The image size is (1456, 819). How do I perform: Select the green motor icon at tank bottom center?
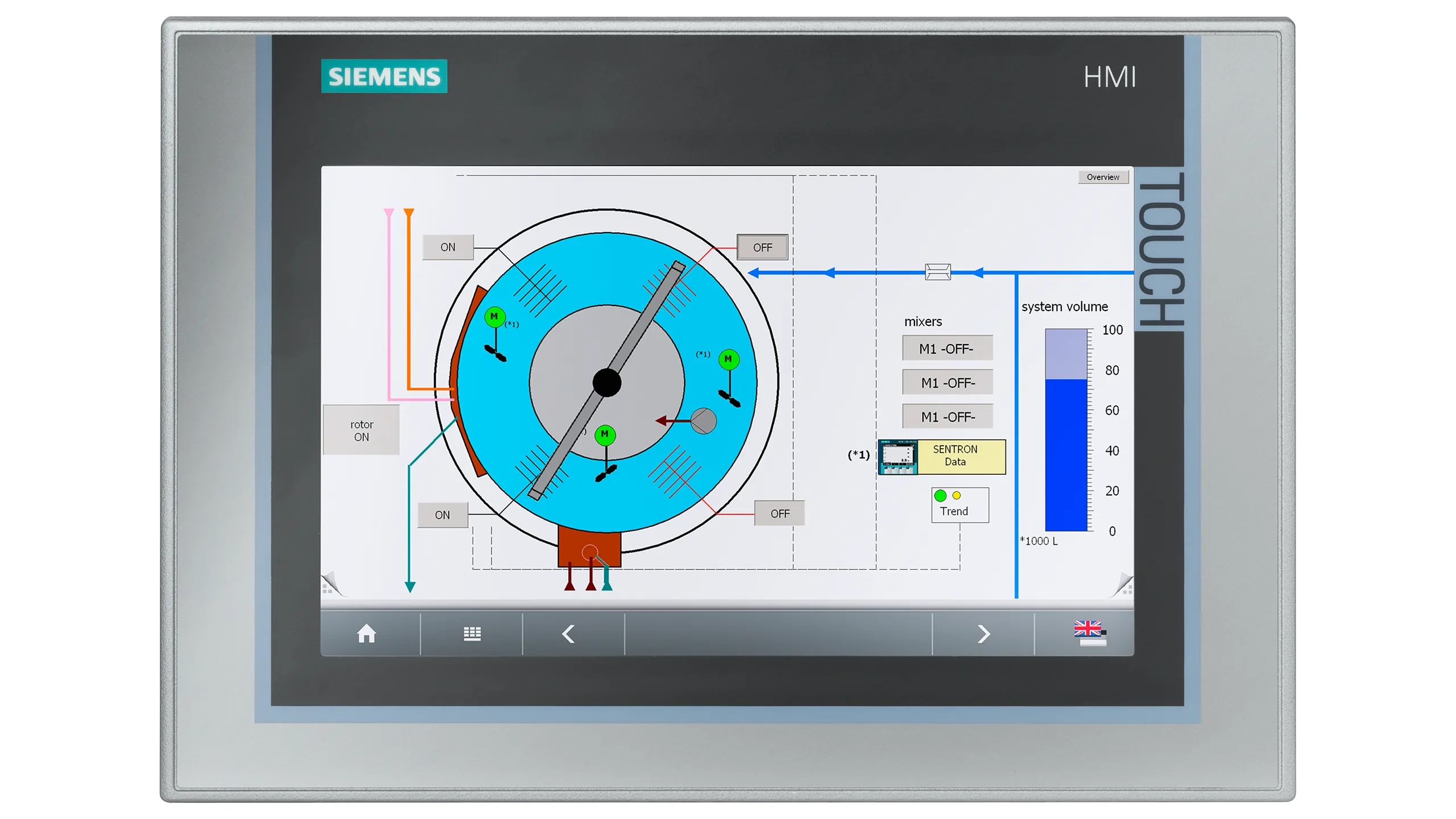coord(605,434)
